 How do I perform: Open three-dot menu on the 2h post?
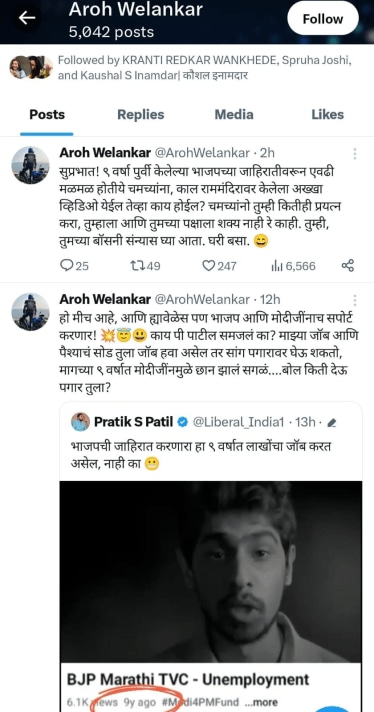point(354,153)
